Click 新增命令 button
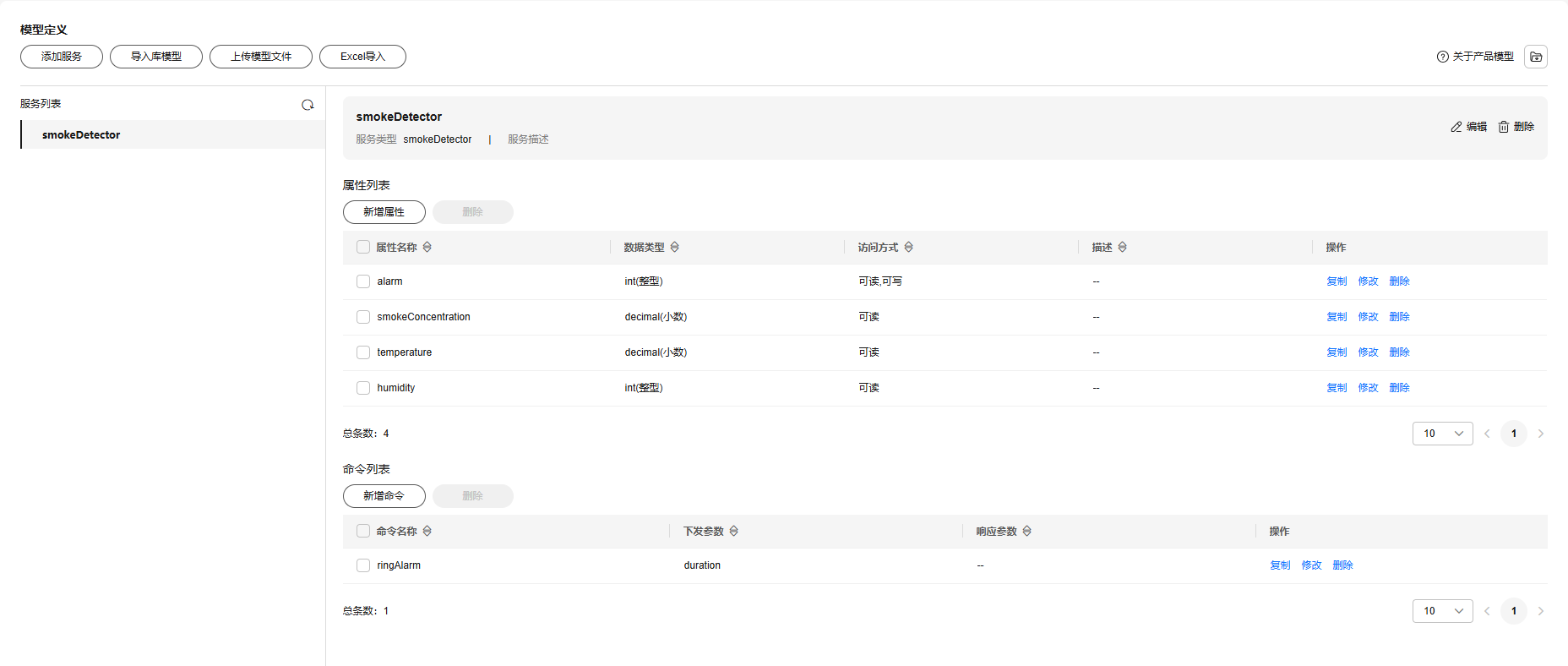The width and height of the screenshot is (1568, 666). (384, 496)
